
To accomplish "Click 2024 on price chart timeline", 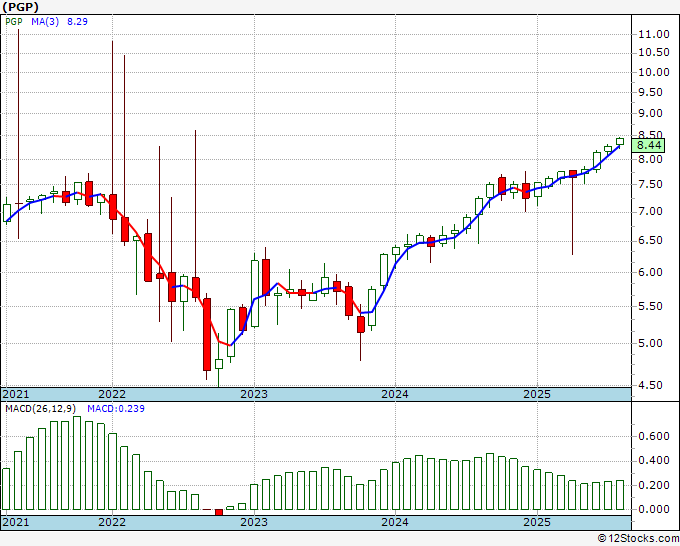I will [395, 394].
